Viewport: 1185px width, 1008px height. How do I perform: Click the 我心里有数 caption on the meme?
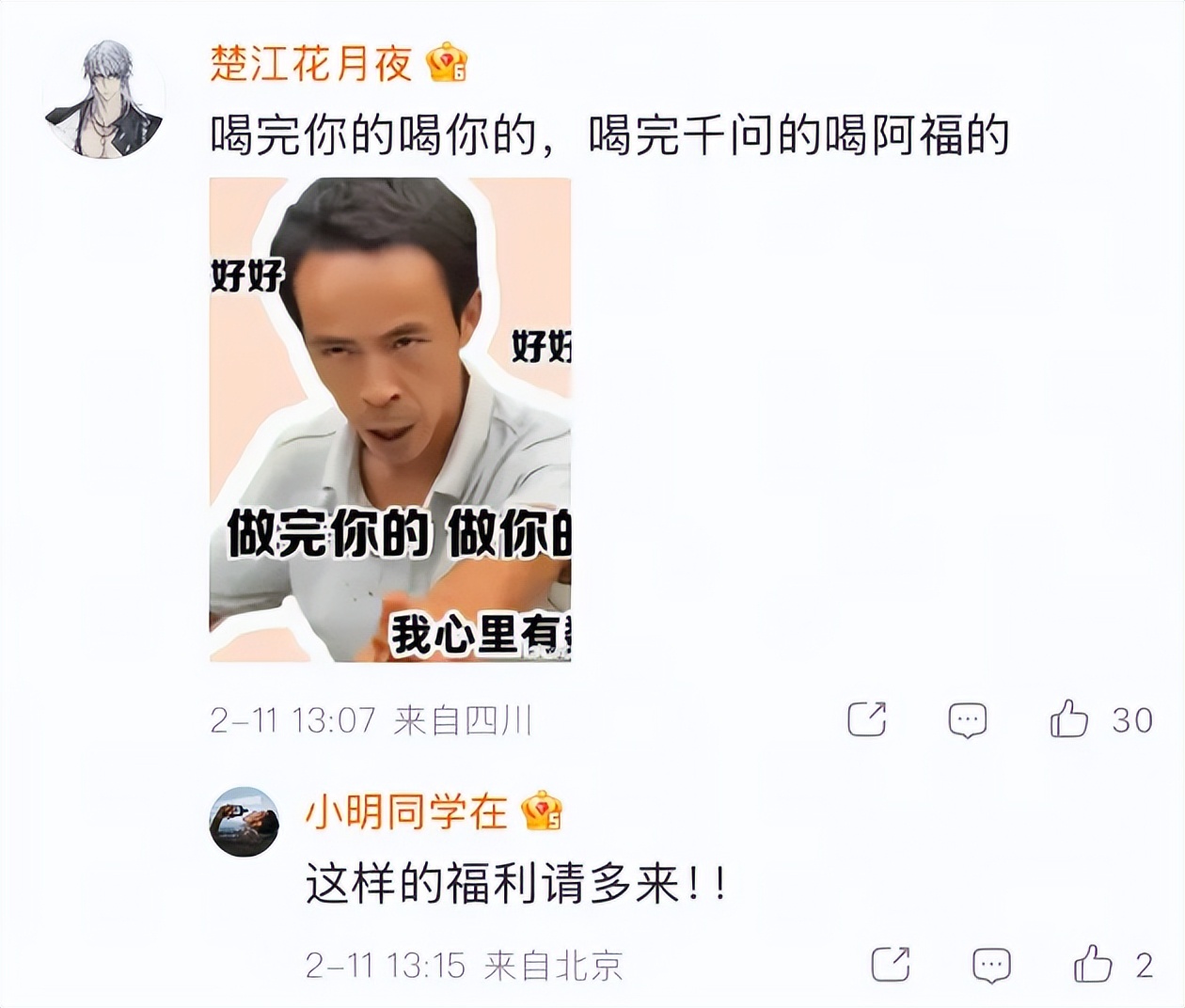click(x=481, y=635)
